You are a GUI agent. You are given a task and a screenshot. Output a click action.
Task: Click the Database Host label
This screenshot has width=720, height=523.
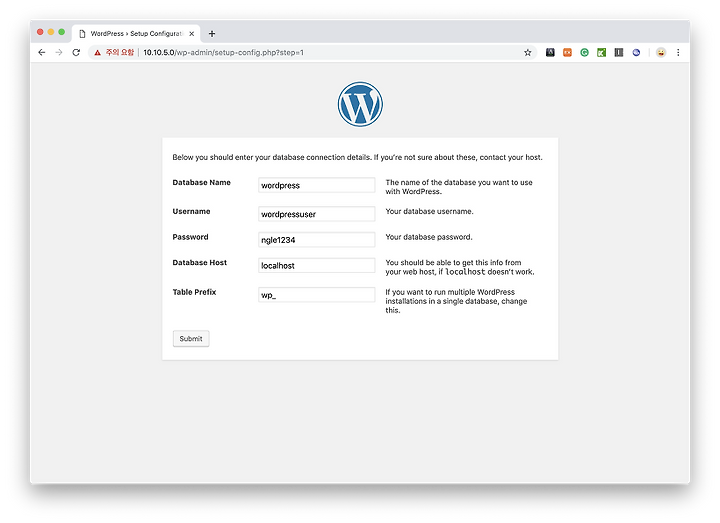pos(200,263)
